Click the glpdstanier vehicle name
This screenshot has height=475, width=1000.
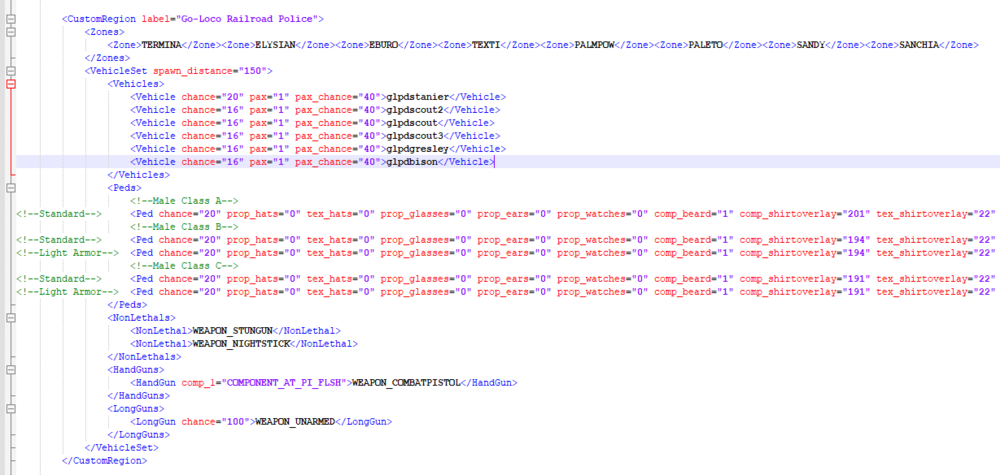[x=418, y=97]
